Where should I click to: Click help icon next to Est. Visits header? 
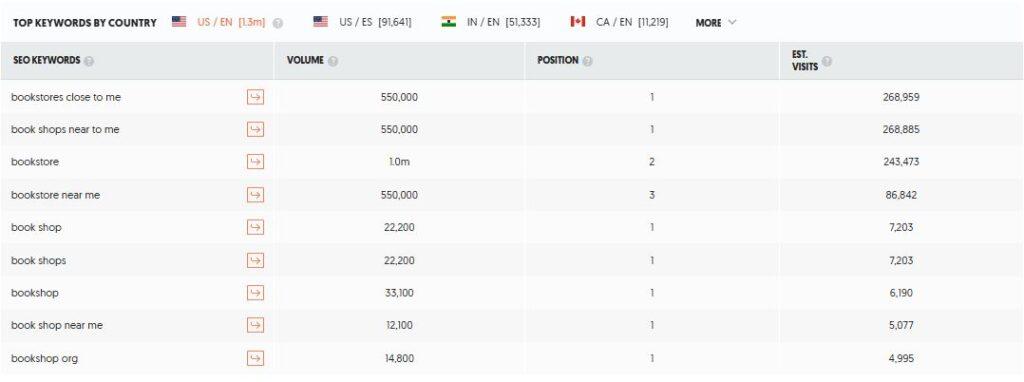(x=827, y=61)
